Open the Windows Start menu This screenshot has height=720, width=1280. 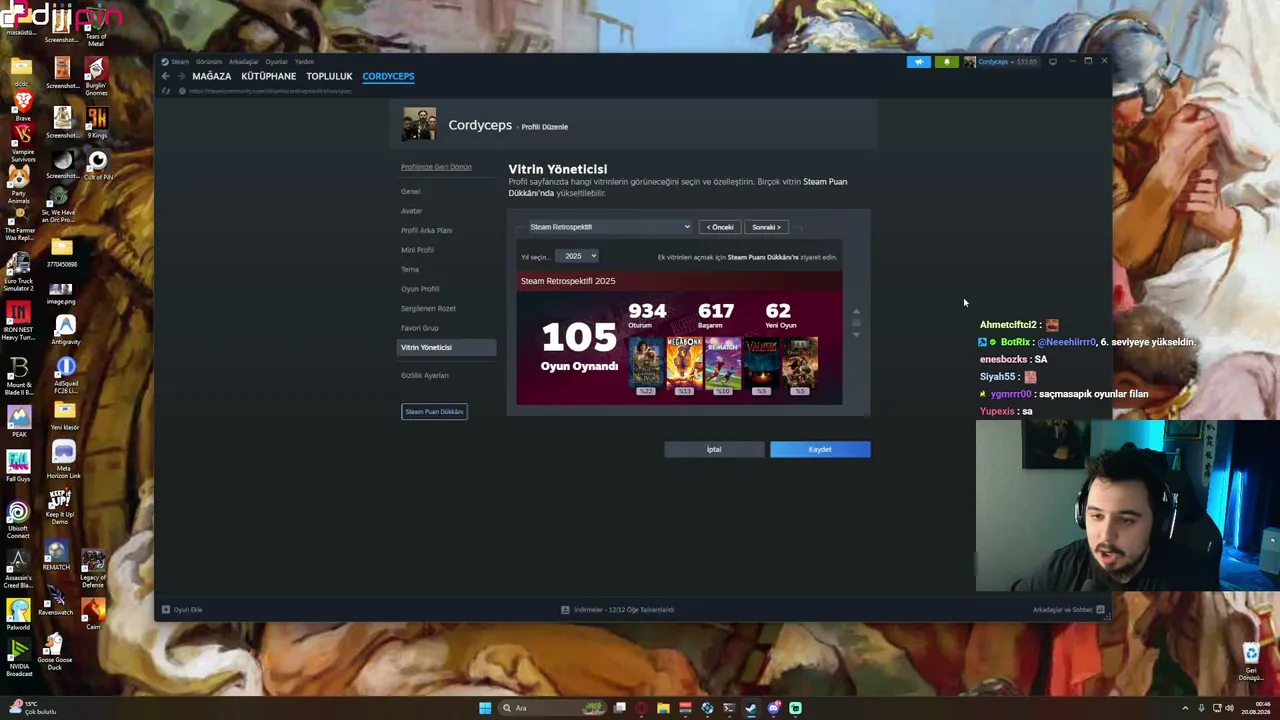point(485,708)
